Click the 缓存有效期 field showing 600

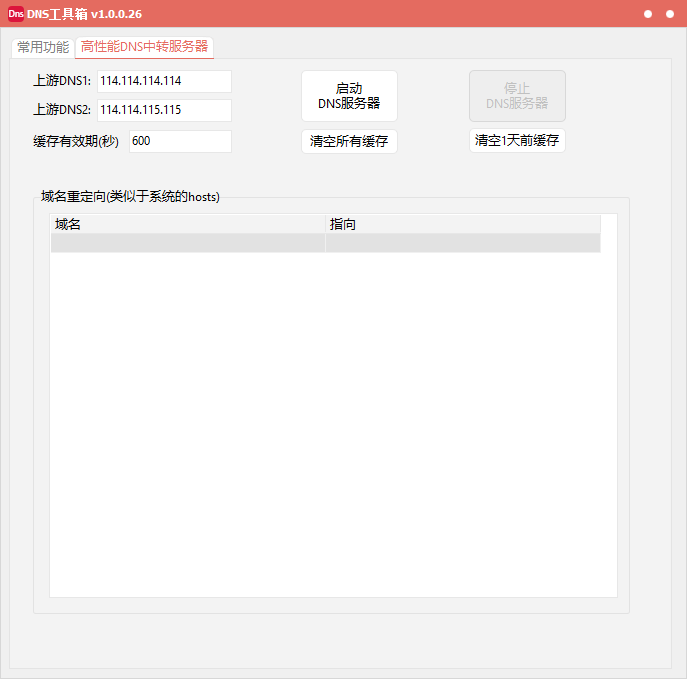pyautogui.click(x=180, y=141)
